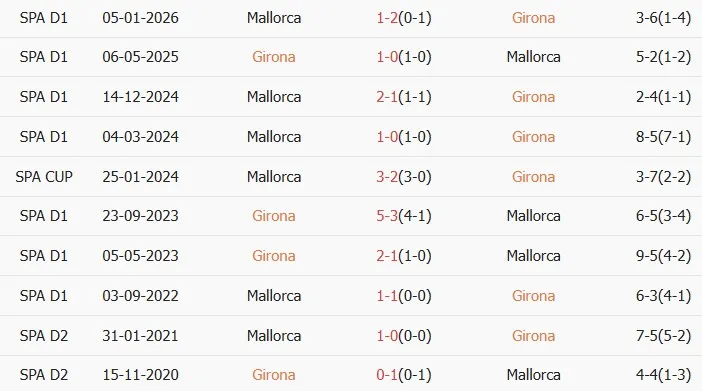Select Mallorca away team on 06-05-2025
Viewport: 702px width, 391px height.
[533, 57]
